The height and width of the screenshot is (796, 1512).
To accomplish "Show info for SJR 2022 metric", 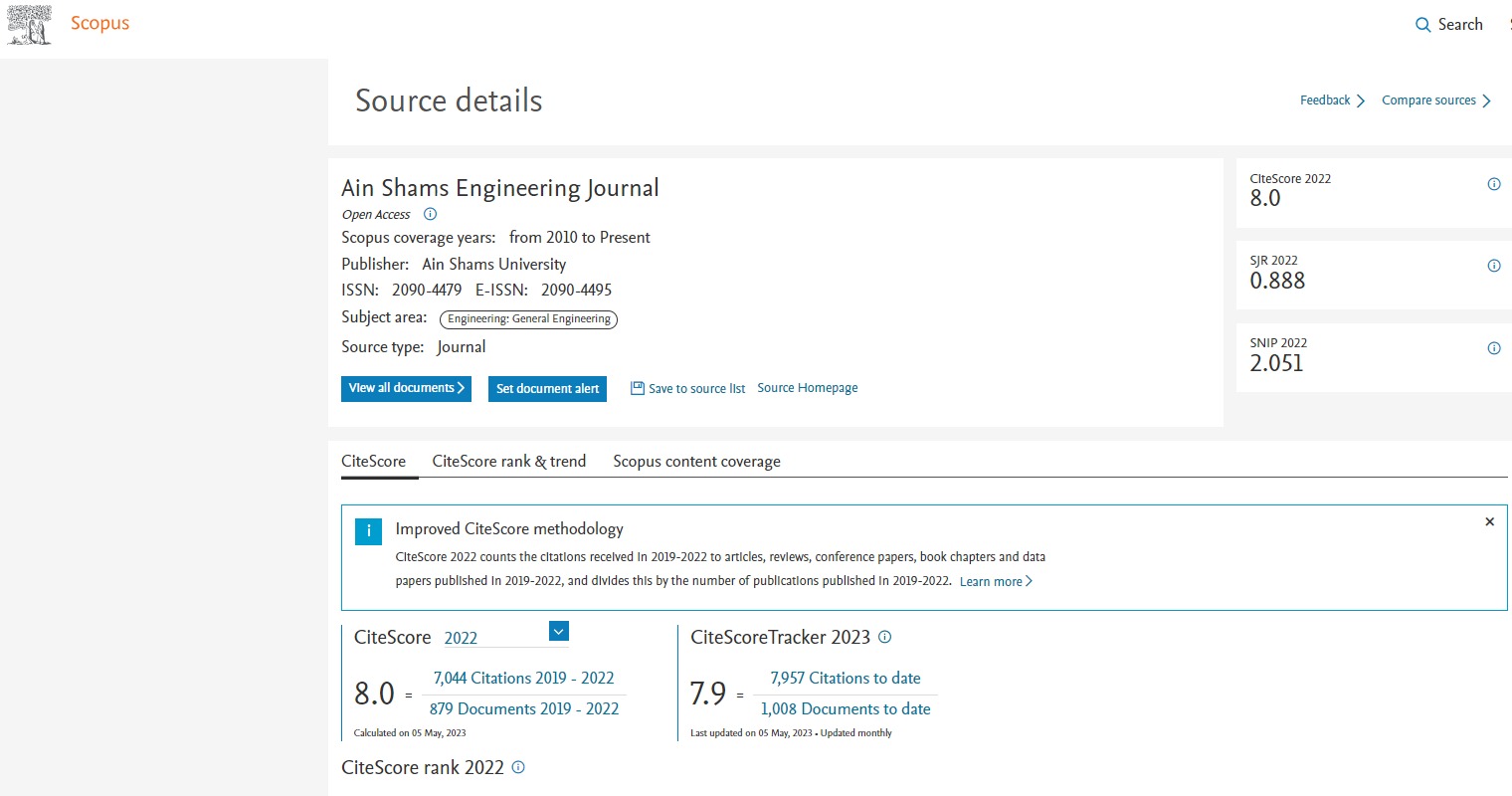I will coord(1494,266).
